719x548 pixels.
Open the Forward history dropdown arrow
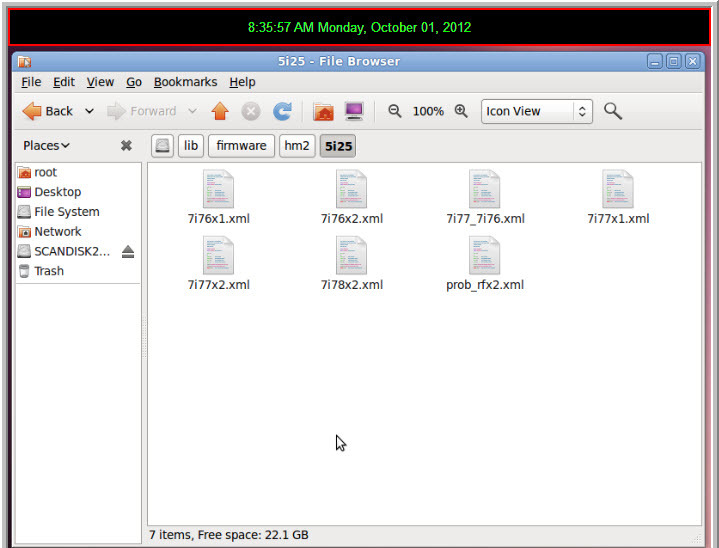[193, 111]
